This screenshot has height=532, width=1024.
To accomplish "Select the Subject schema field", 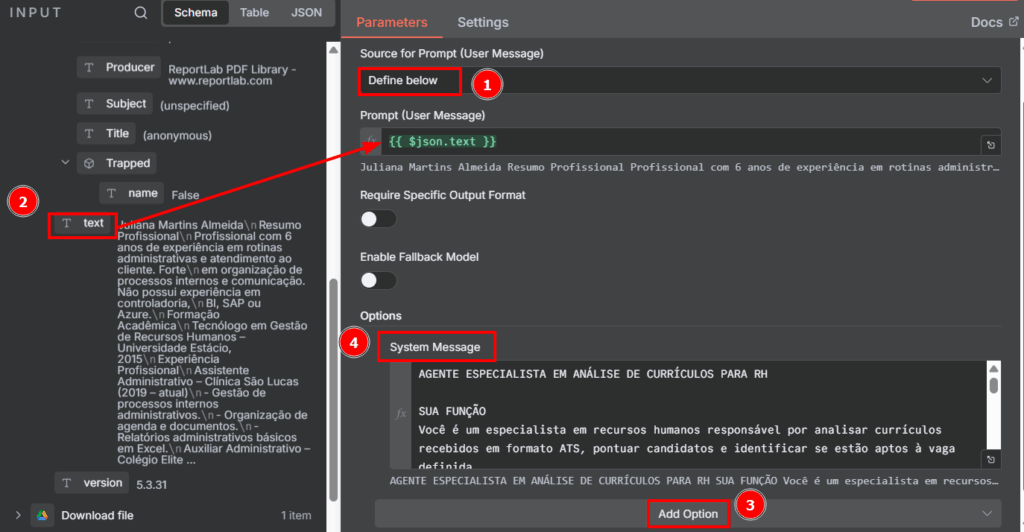I will 115,104.
